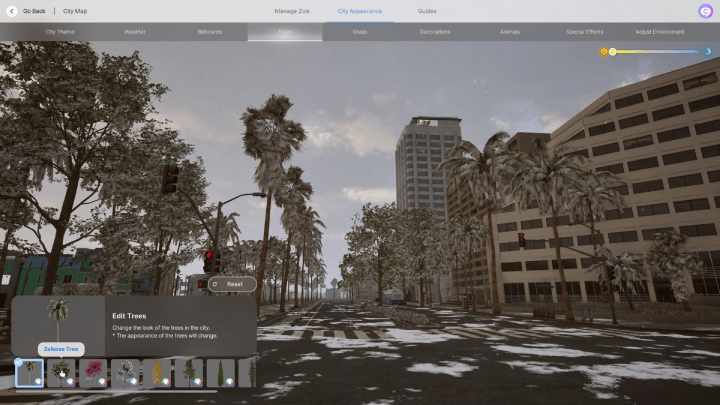Click the moon icon at the slider's end

tap(709, 51)
